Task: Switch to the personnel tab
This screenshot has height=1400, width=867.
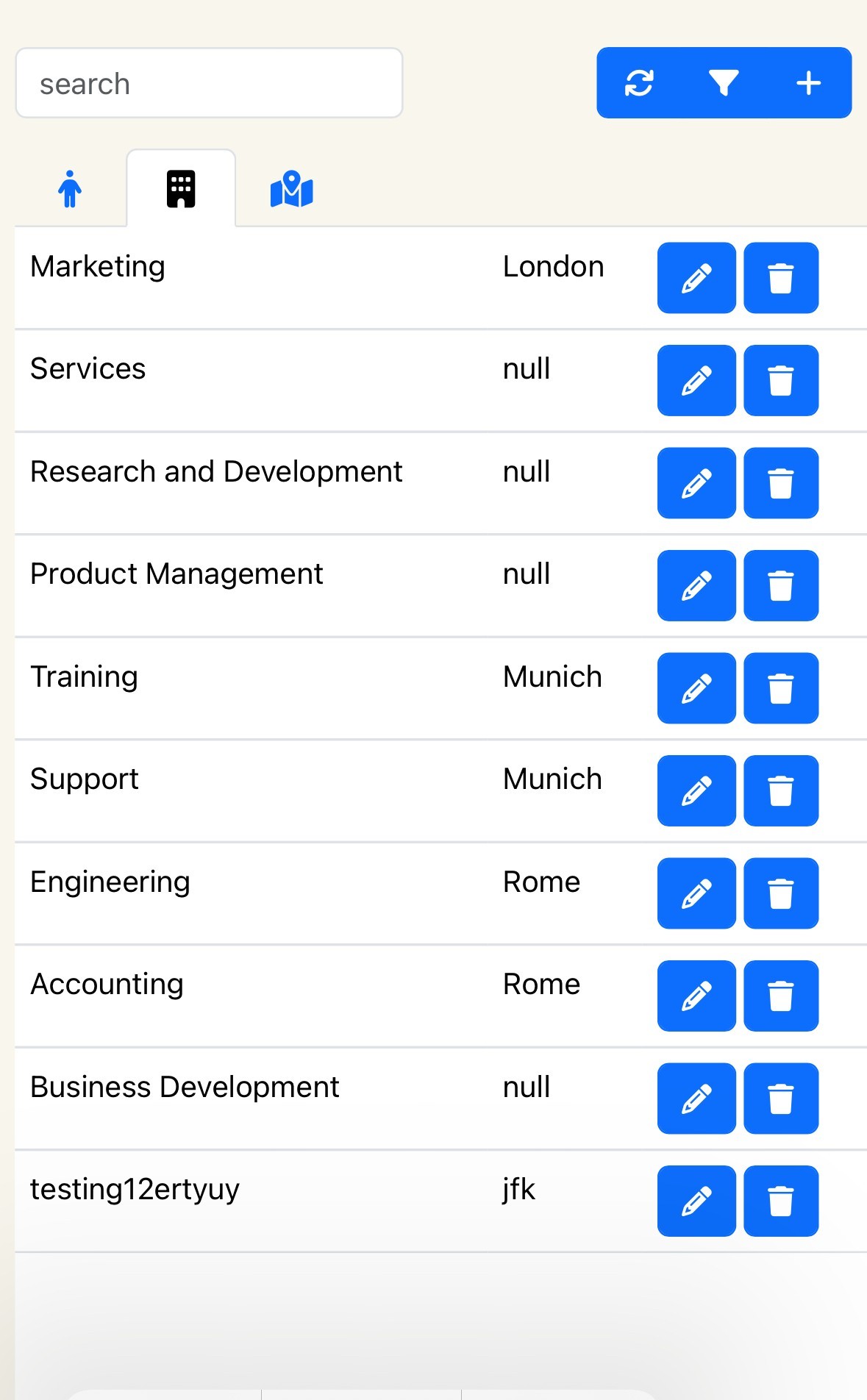Action: coord(70,189)
